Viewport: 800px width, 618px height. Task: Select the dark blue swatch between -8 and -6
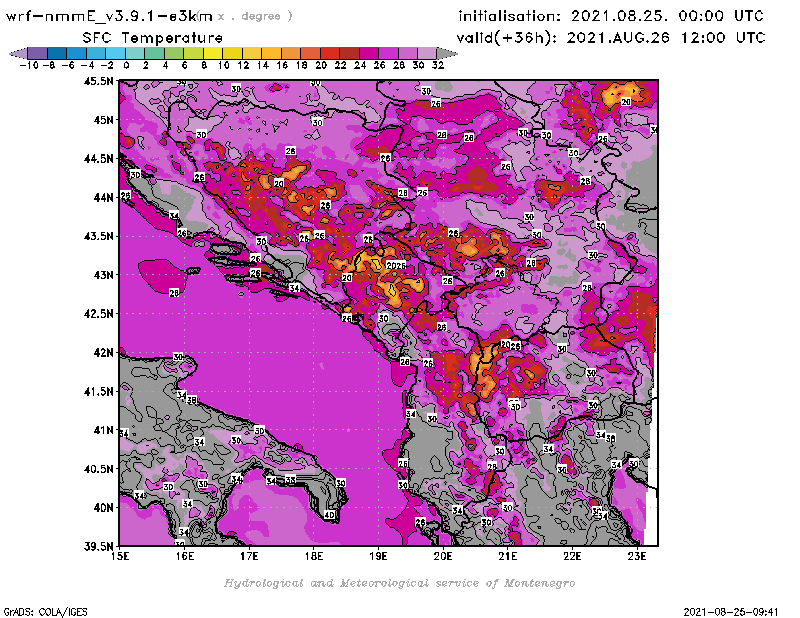[x=57, y=53]
